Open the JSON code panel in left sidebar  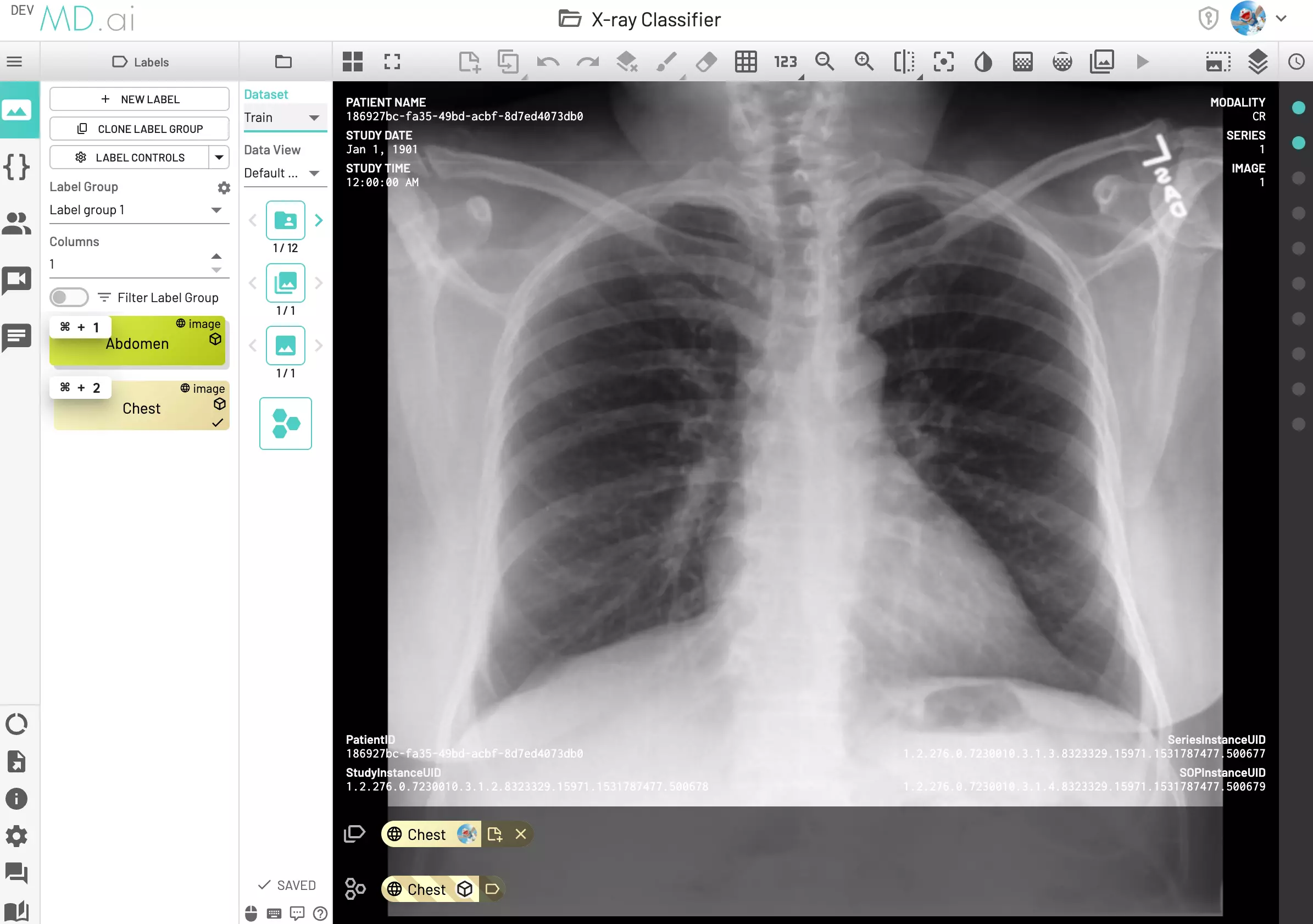pyautogui.click(x=17, y=168)
